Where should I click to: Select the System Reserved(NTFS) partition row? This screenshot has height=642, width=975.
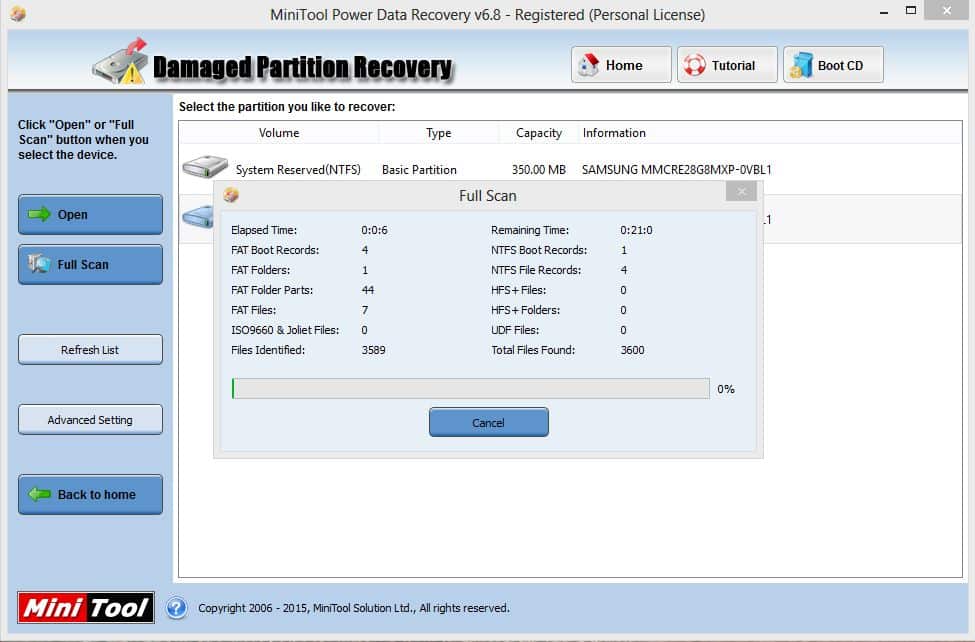(x=298, y=170)
